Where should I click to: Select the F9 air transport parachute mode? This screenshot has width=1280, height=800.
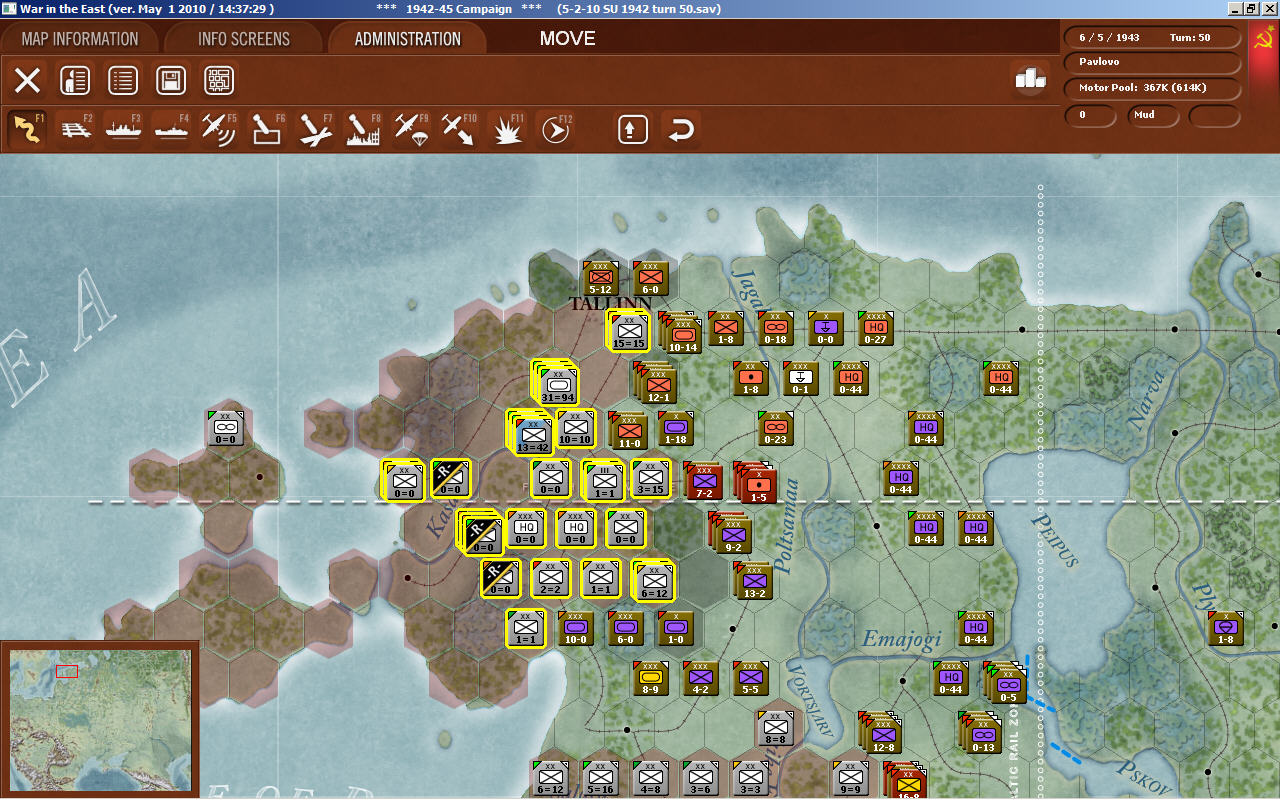tap(411, 129)
